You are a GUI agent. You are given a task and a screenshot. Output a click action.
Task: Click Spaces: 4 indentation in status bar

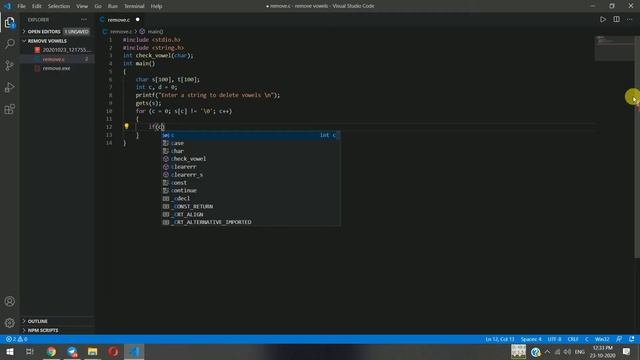(531, 339)
